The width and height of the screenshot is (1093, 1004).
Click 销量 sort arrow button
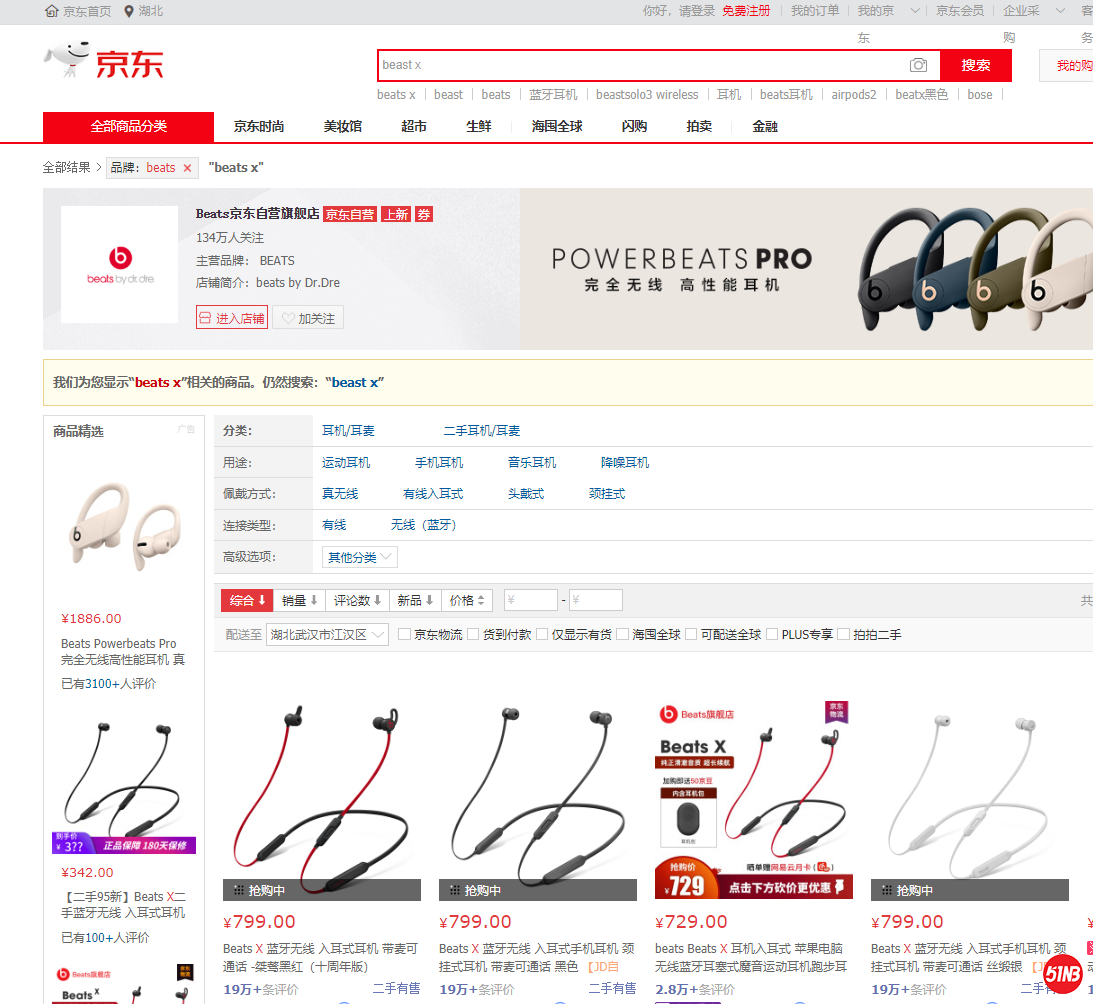[300, 600]
